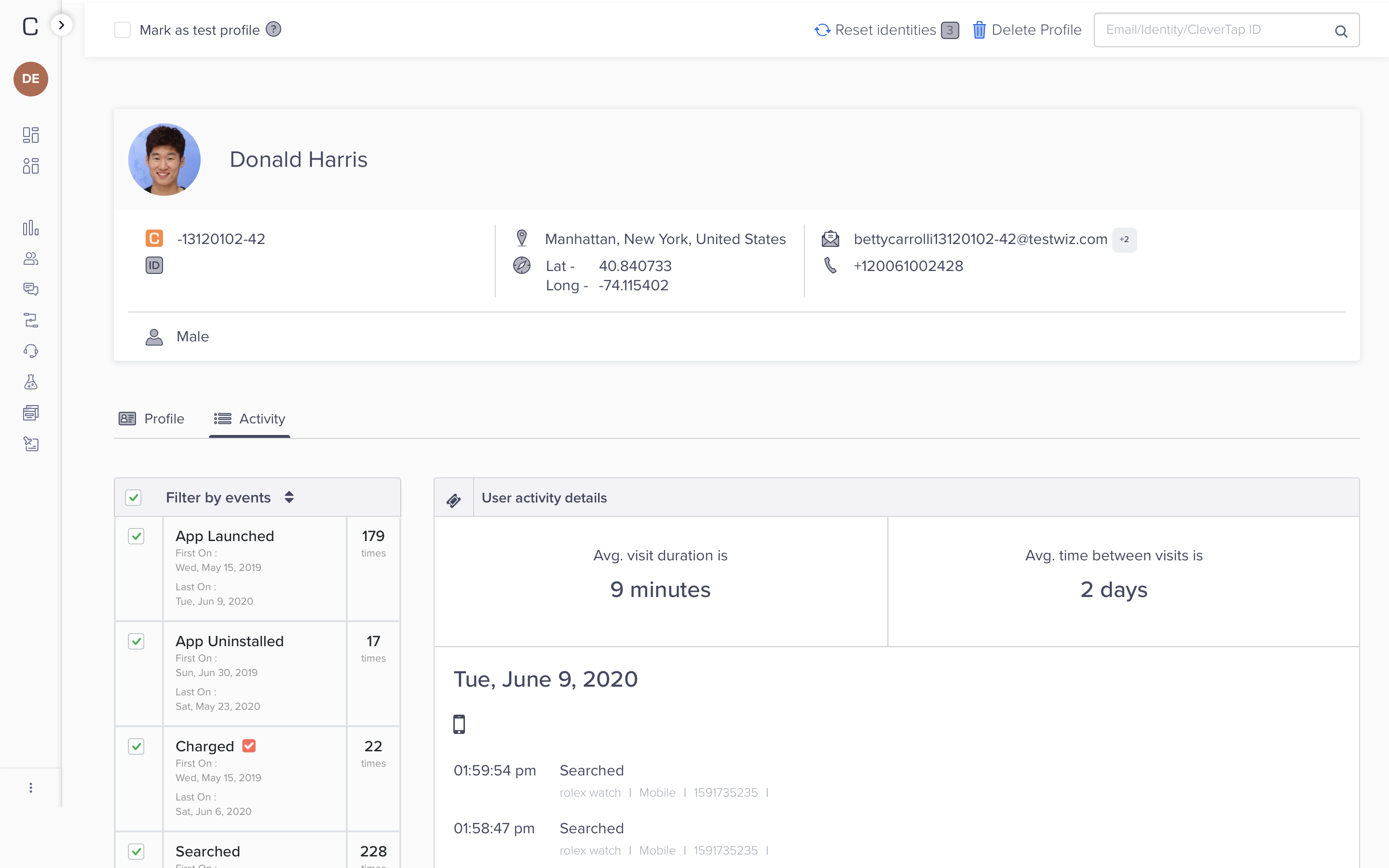This screenshot has height=868, width=1389.
Task: Toggle the Charged event checkbox
Action: (136, 746)
